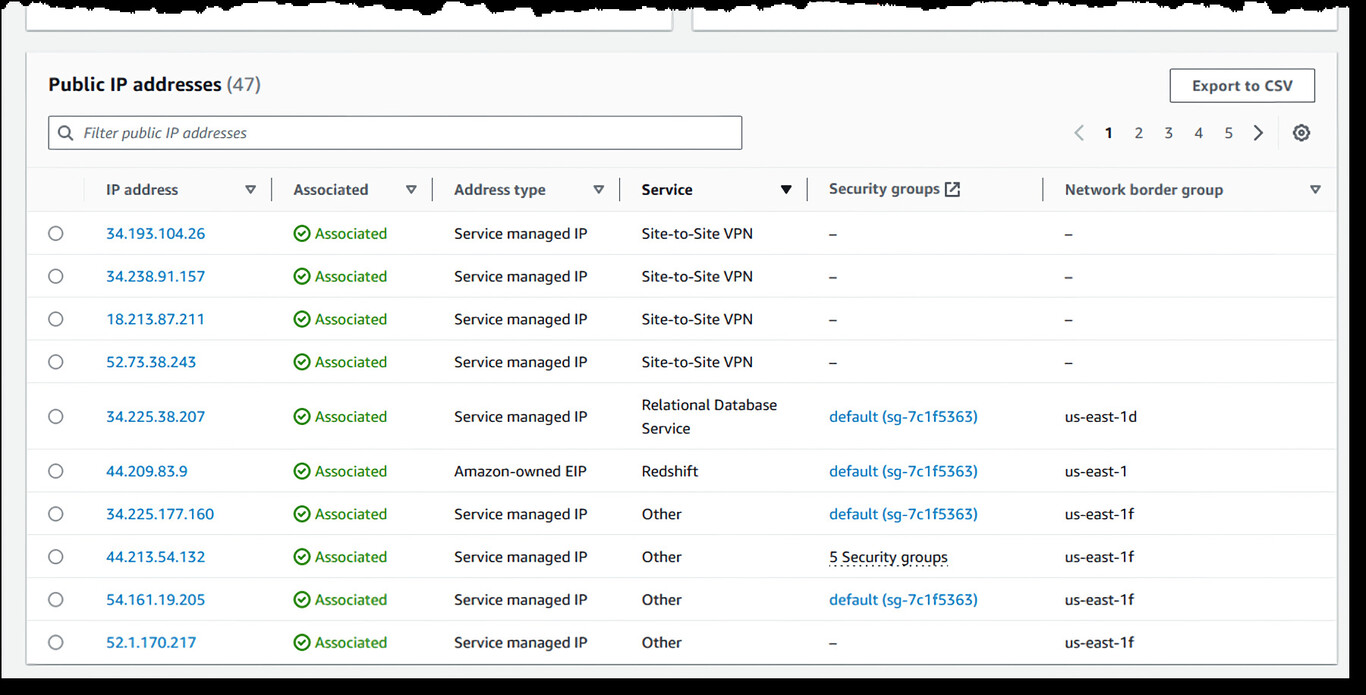Go to page 3 of results
This screenshot has height=695, width=1366.
pos(1168,133)
